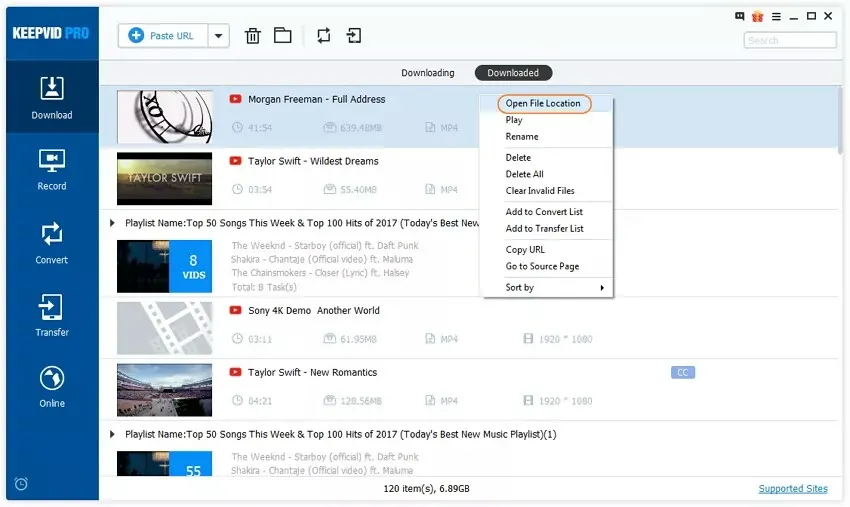The image size is (850, 507).
Task: Select Add to Transfer List
Action: (x=548, y=229)
